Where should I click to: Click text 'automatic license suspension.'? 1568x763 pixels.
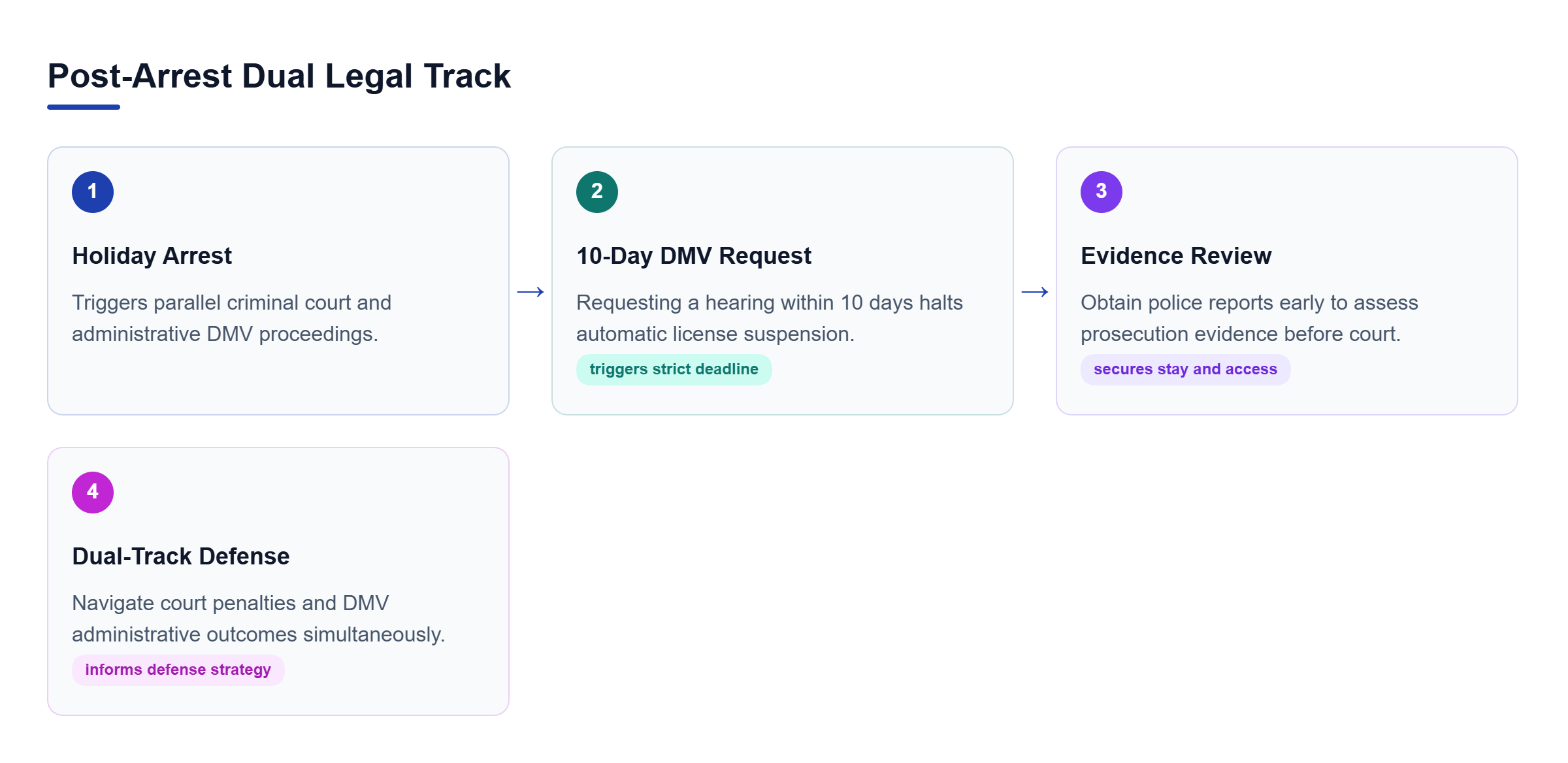click(715, 334)
